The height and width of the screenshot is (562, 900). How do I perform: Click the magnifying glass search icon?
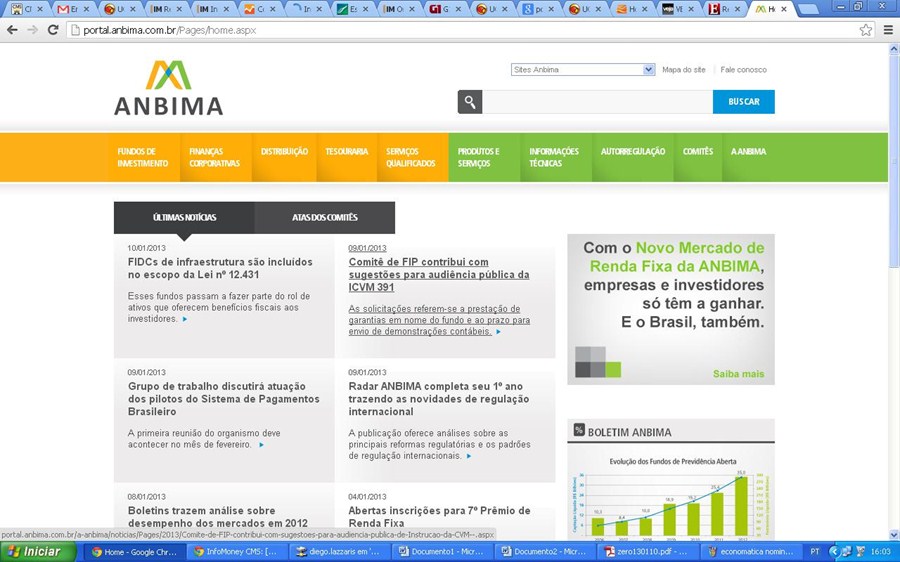470,102
